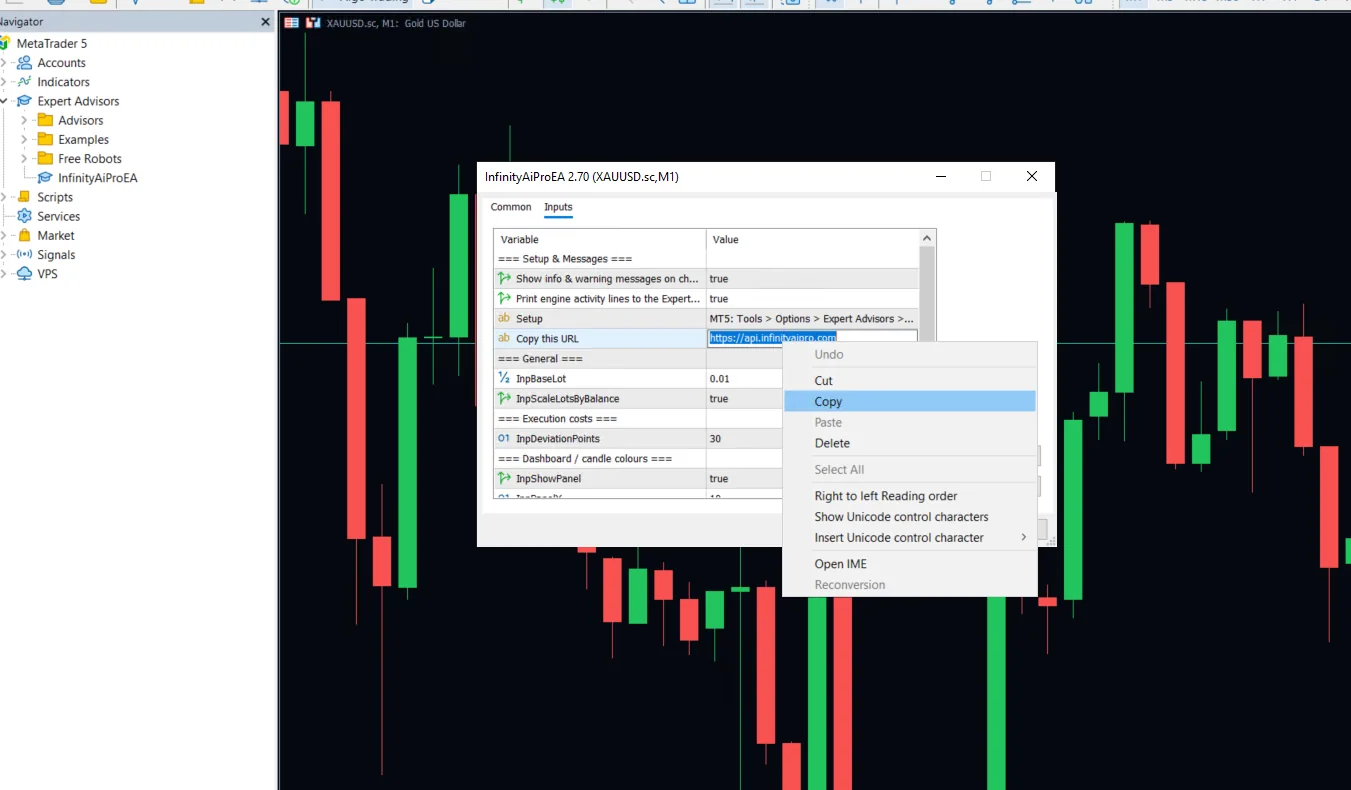The width and height of the screenshot is (1351, 790).
Task: Click the Expert Advisors graduation cap icon
Action: point(25,101)
